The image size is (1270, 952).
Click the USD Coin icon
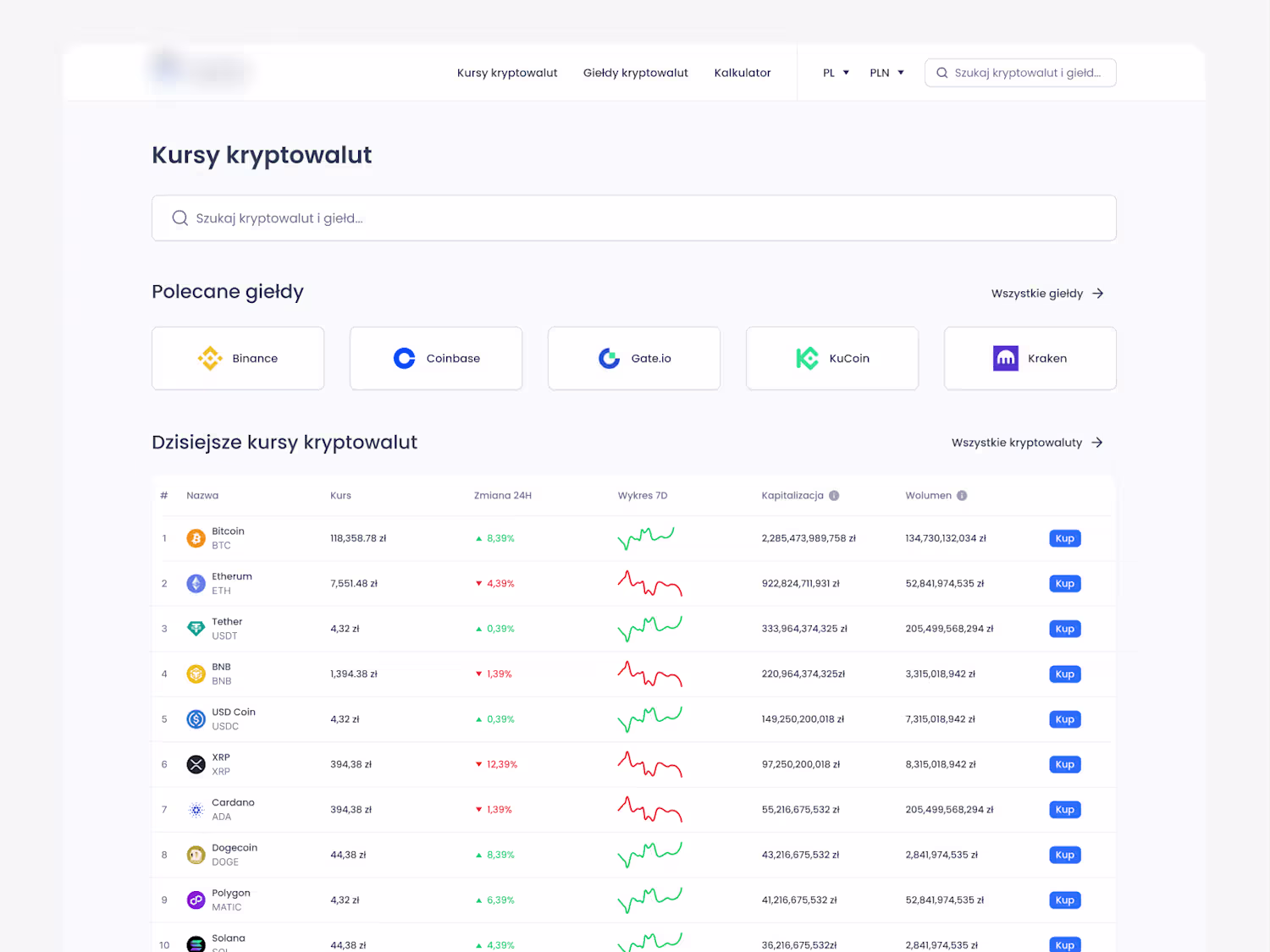[196, 719]
